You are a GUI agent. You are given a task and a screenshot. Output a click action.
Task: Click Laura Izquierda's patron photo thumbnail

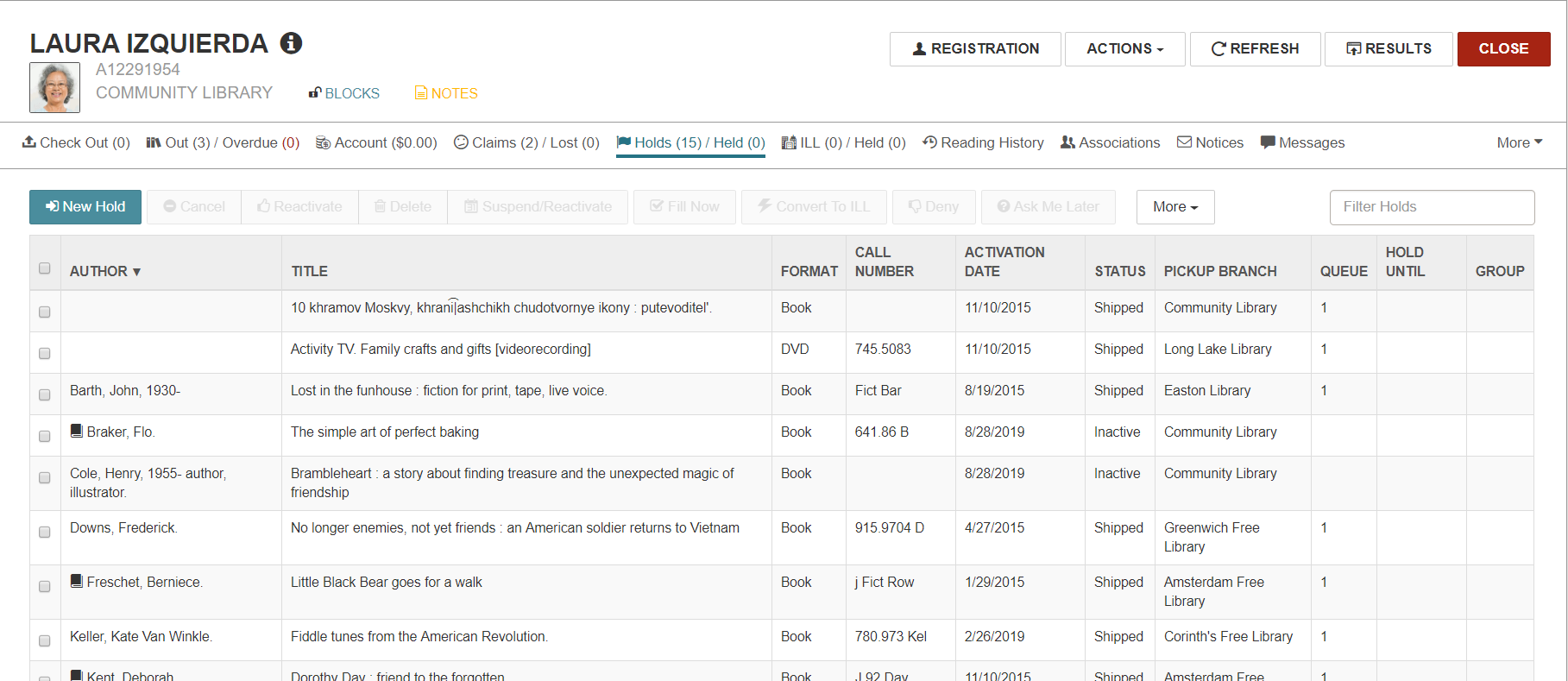point(55,87)
